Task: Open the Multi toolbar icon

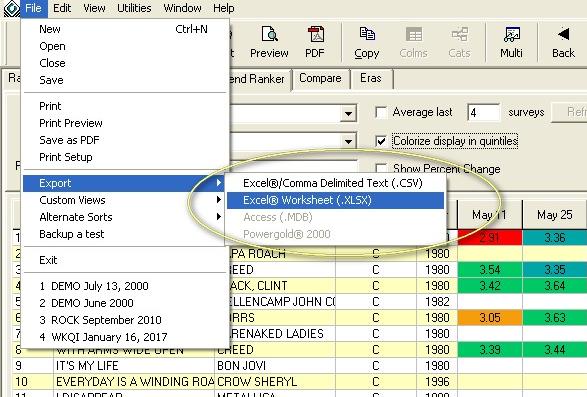Action: (x=511, y=34)
